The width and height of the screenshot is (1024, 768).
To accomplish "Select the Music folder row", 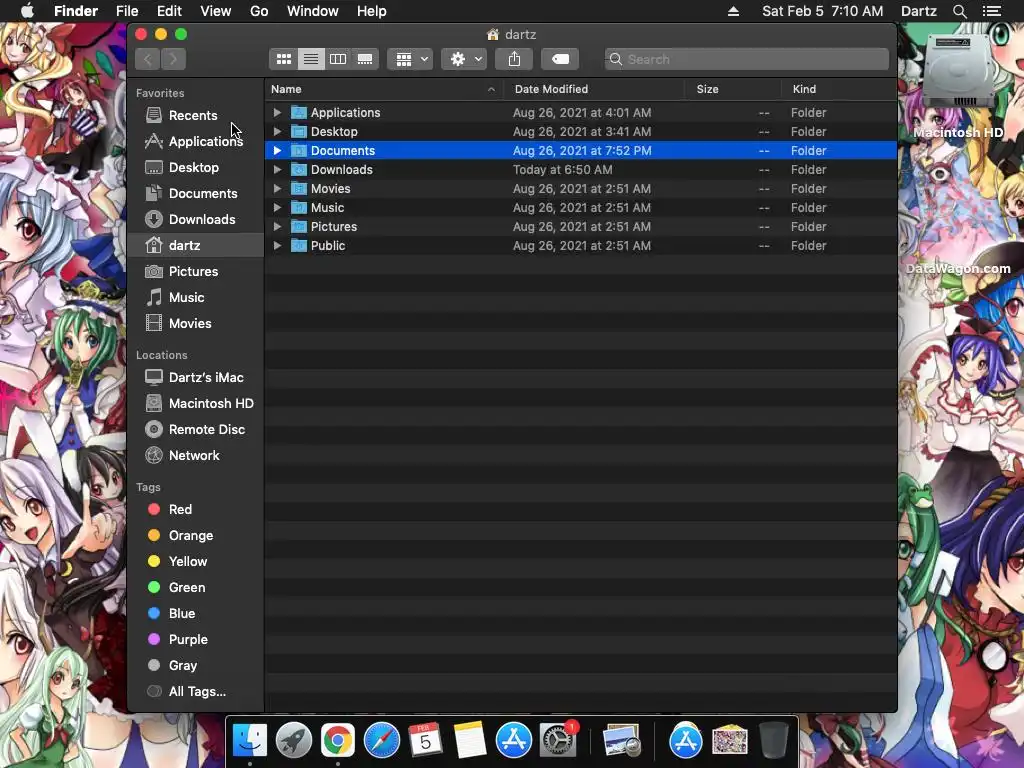I will click(x=581, y=207).
